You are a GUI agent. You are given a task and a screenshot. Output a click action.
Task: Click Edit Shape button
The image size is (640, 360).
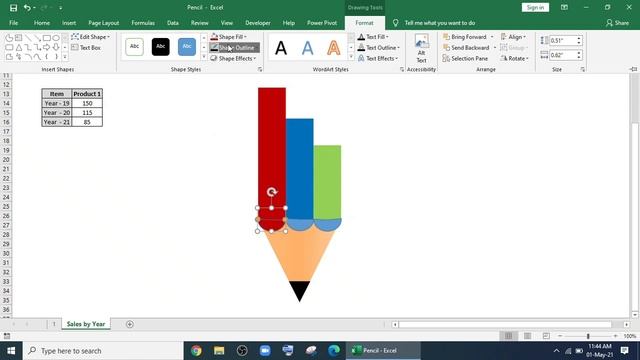coord(91,37)
